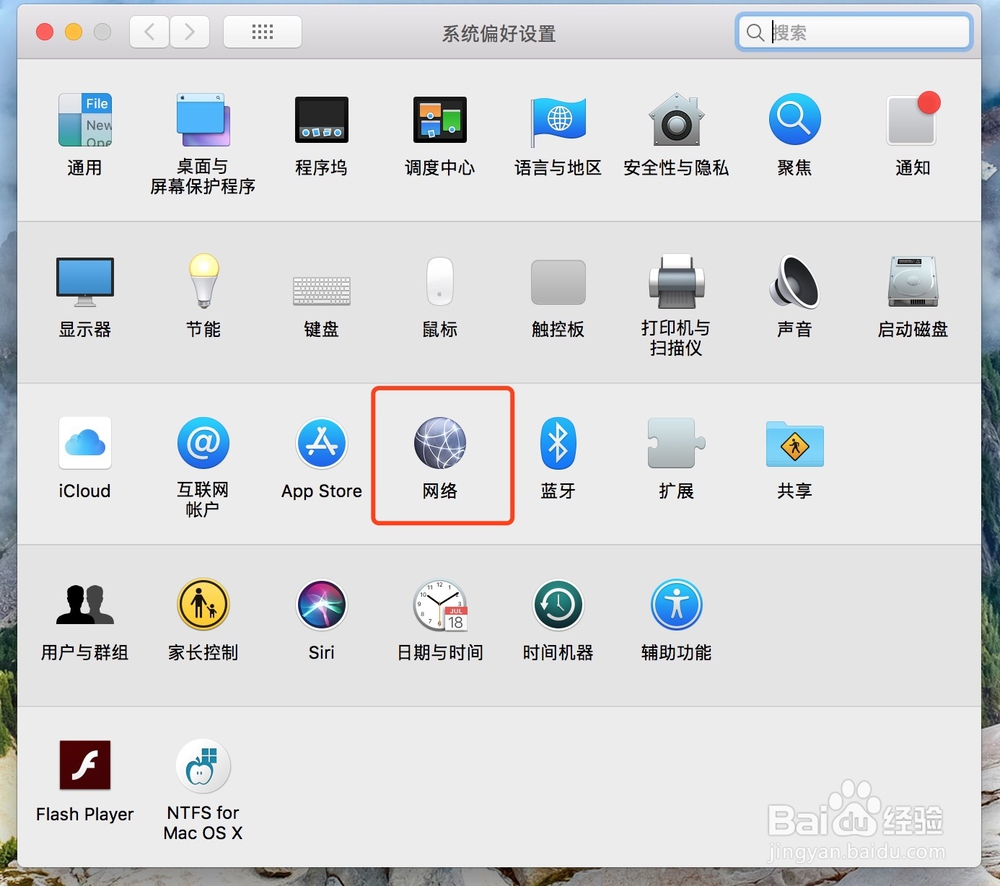Open 桌面与屏幕保护程序 preferences
The height and width of the screenshot is (886, 1000).
coord(203,120)
